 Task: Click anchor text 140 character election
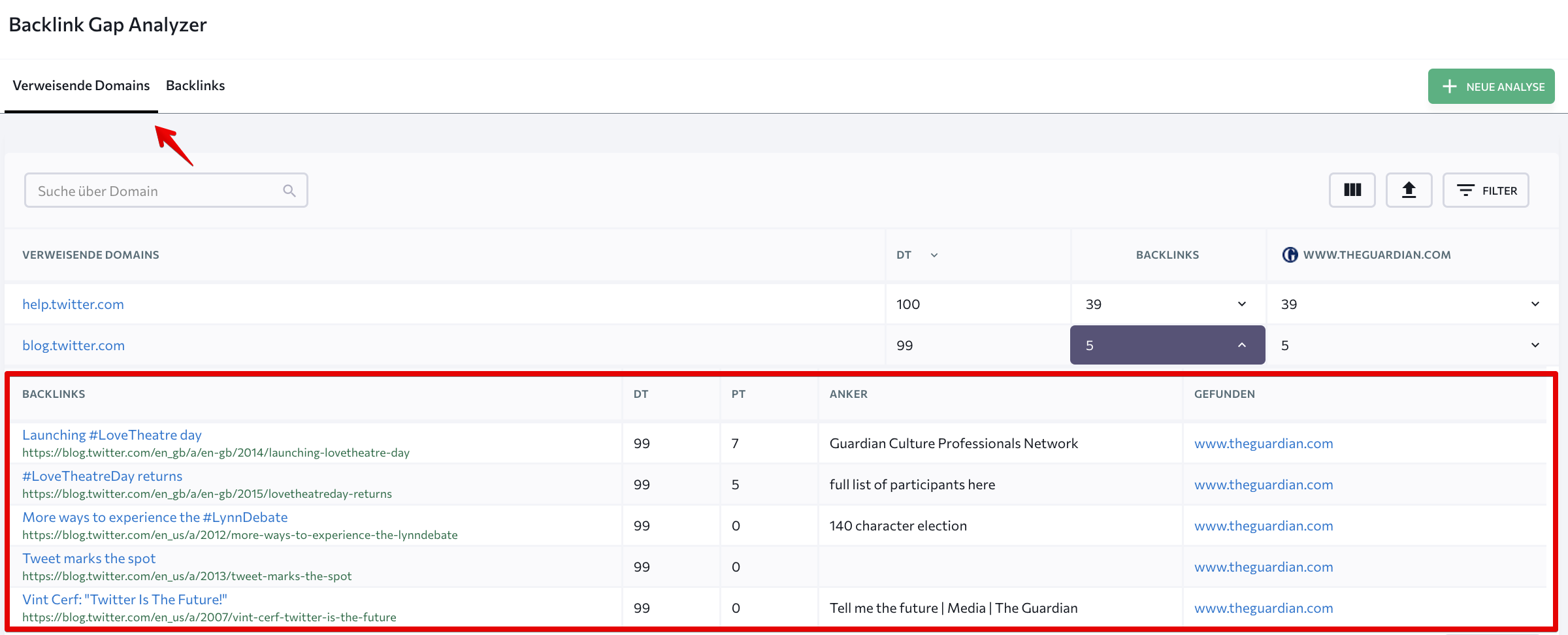[x=898, y=525]
